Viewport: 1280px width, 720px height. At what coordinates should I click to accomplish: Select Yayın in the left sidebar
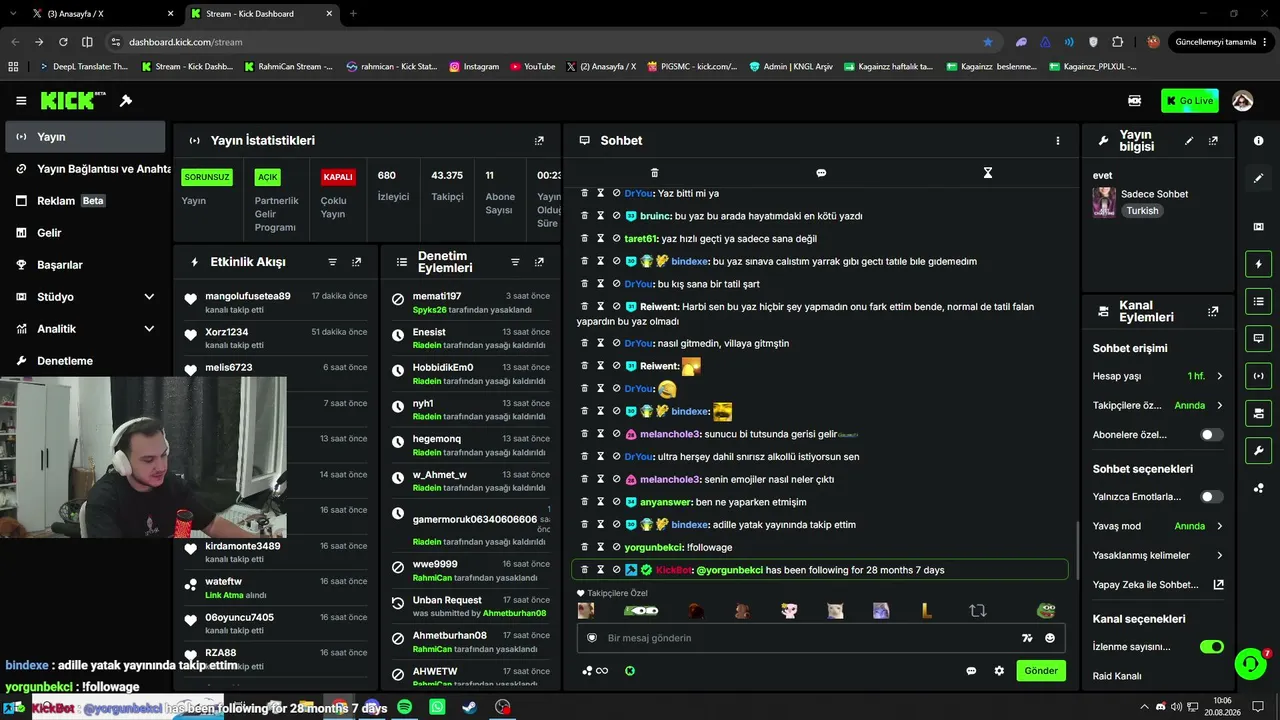point(86,137)
